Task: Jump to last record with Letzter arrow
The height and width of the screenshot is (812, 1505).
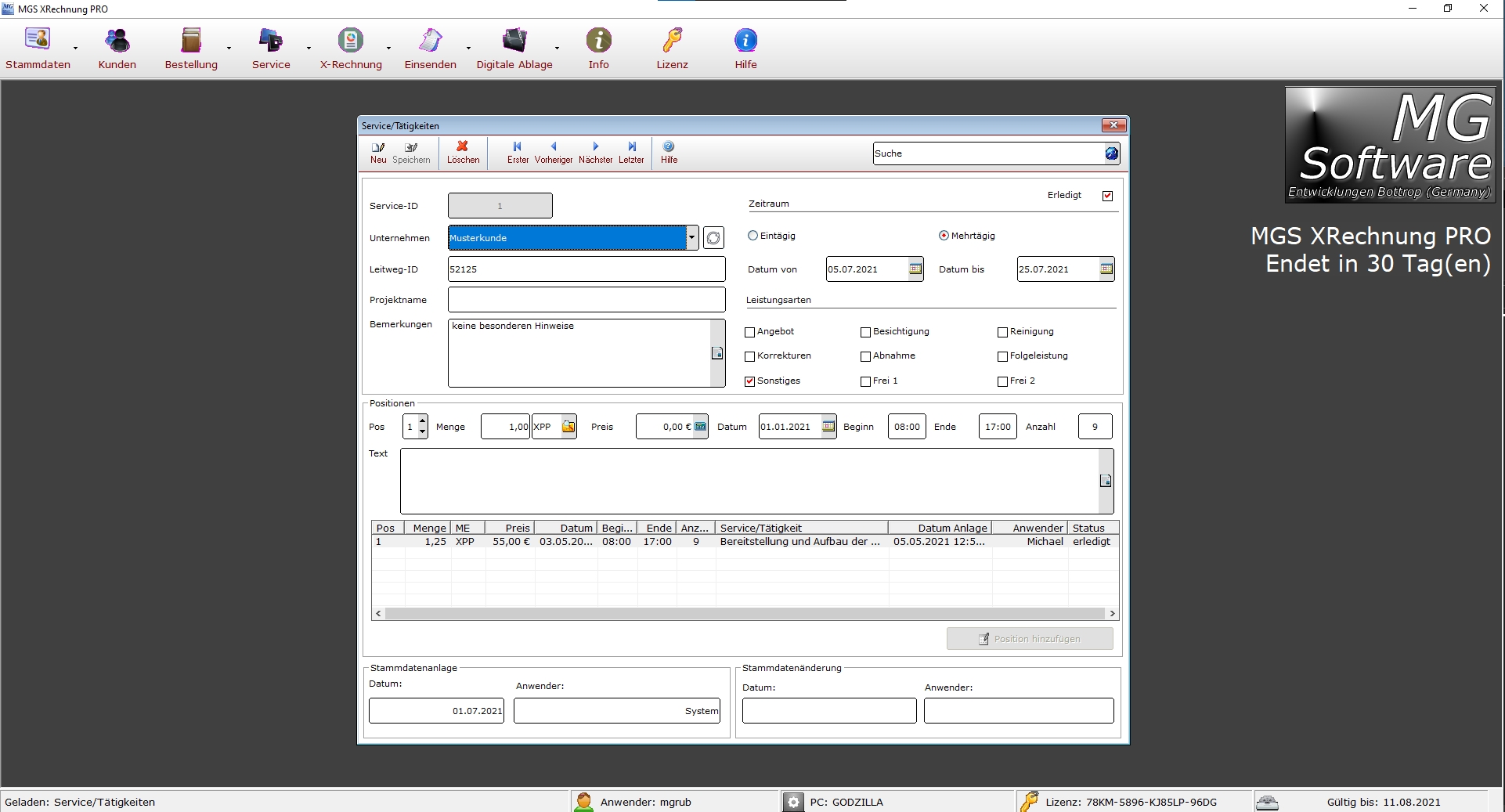Action: tap(631, 146)
